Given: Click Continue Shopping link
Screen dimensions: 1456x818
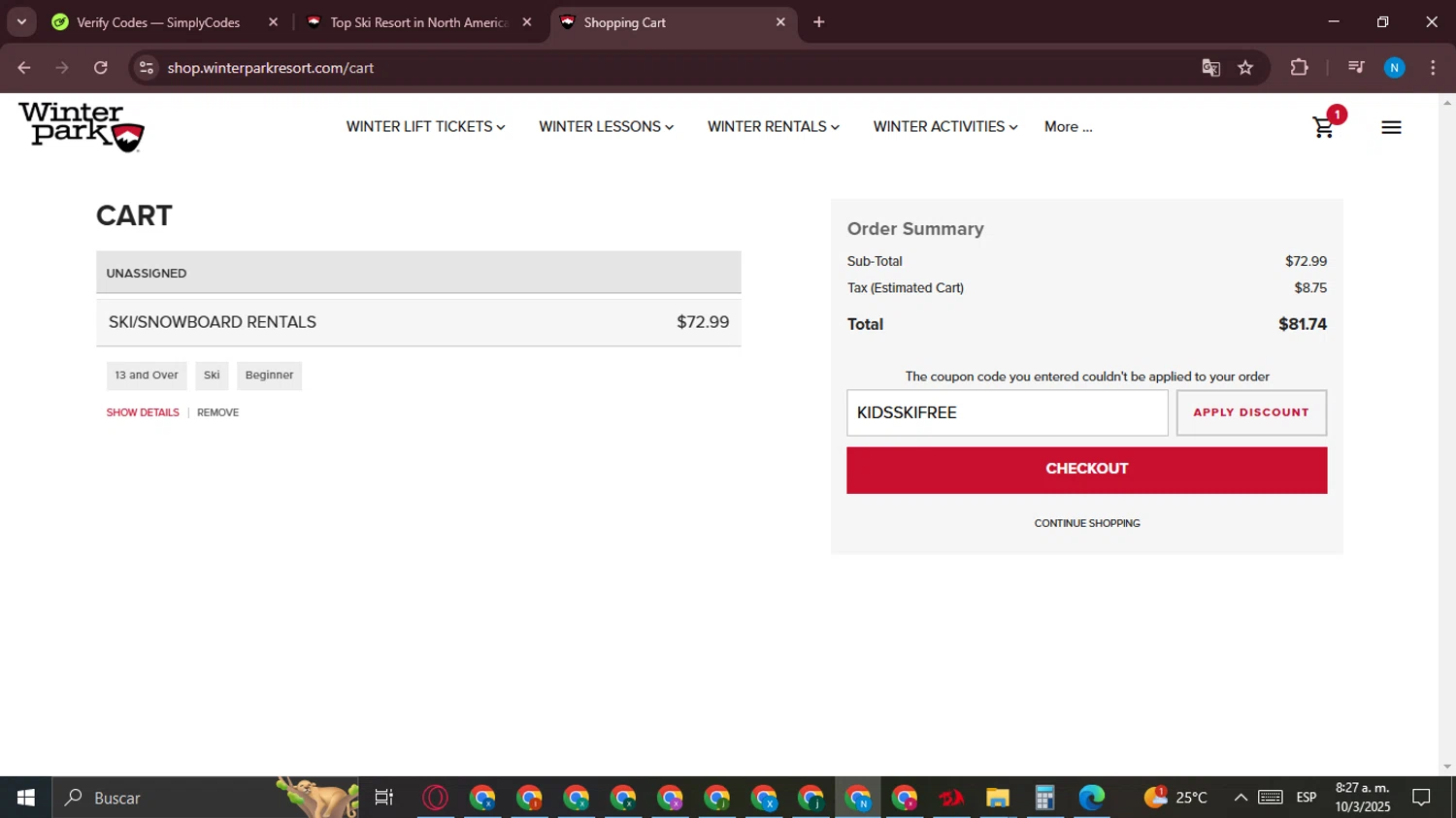Looking at the screenshot, I should 1087,523.
